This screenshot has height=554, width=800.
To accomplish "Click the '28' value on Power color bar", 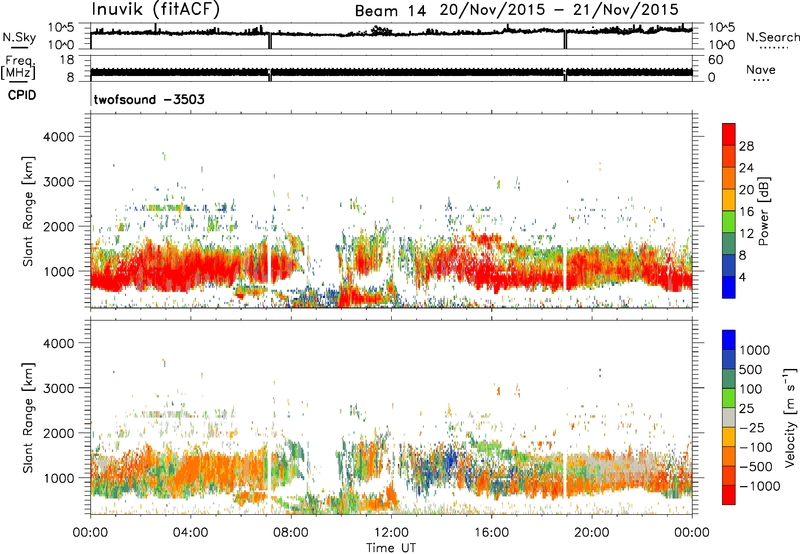I will click(x=746, y=146).
